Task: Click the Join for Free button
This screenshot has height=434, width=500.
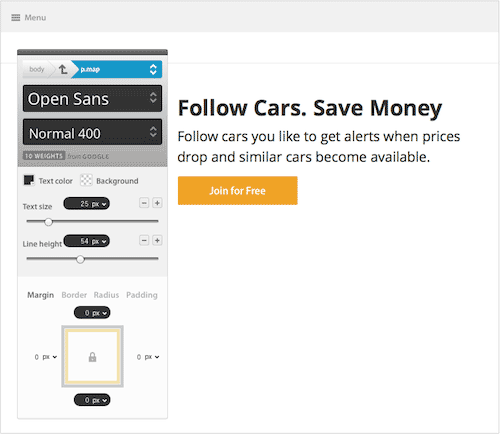Action: pos(238,191)
